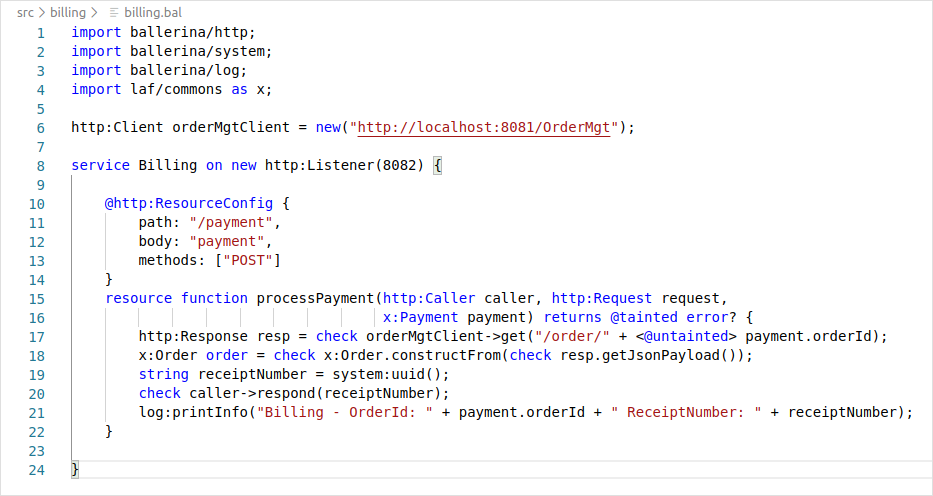This screenshot has height=496, width=933.
Task: Click 'http:Listener(8082)' text
Action: tap(345, 165)
